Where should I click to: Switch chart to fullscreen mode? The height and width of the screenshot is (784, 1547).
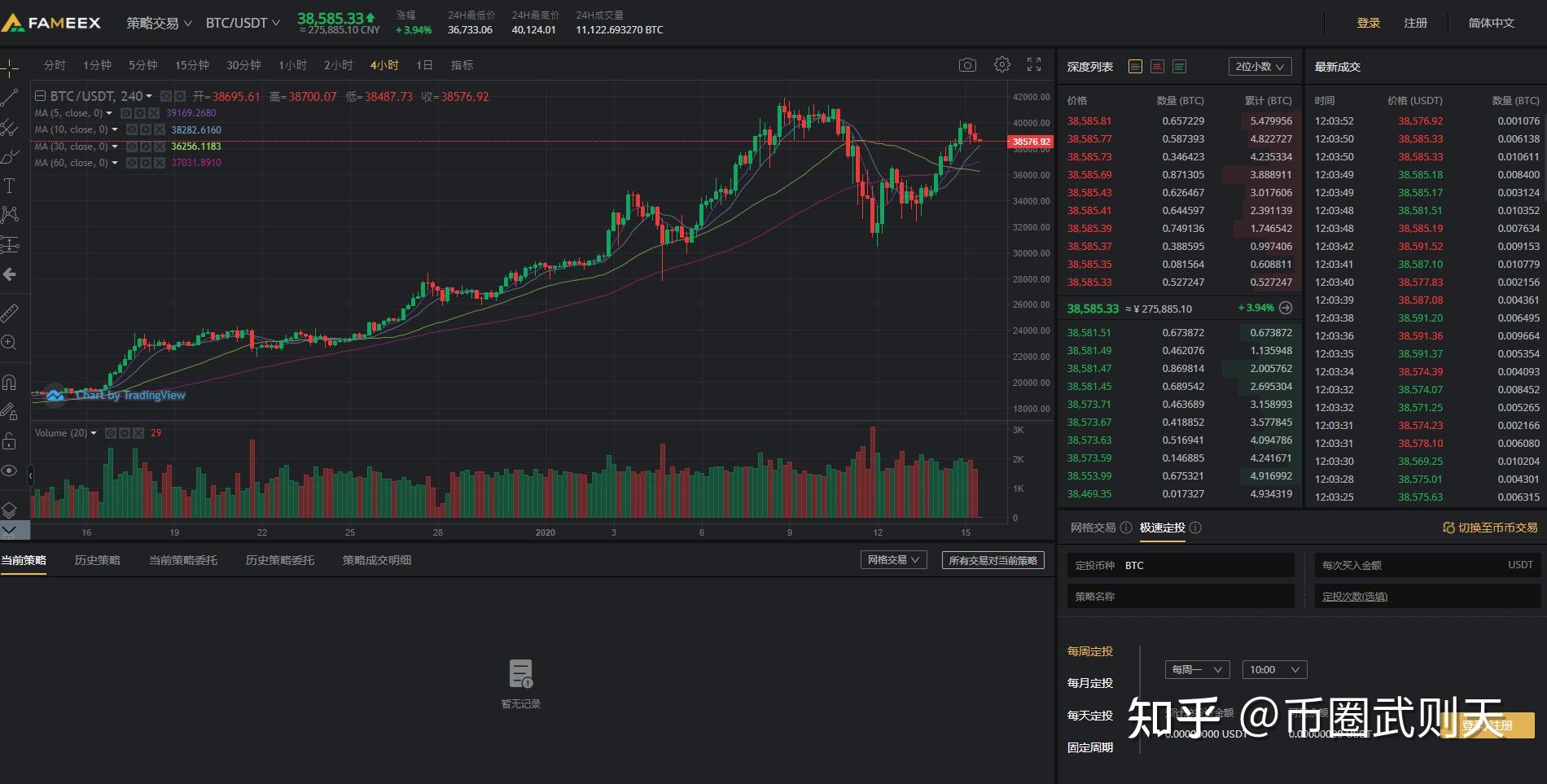coord(1034,64)
